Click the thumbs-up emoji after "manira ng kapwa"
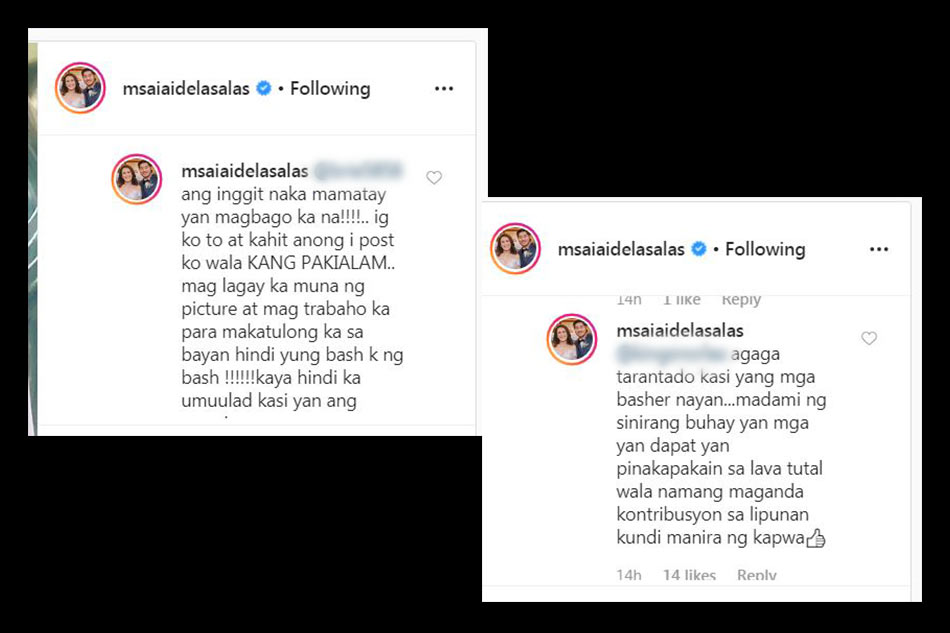 (x=816, y=538)
